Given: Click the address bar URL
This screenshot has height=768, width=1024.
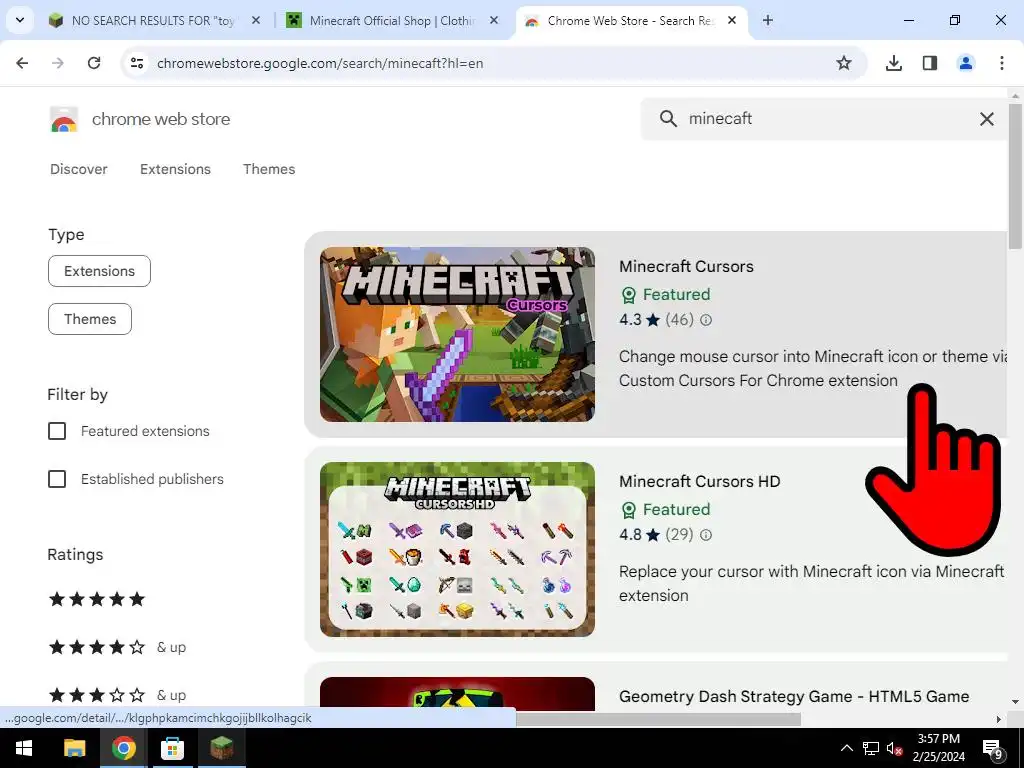Looking at the screenshot, I should pos(320,63).
